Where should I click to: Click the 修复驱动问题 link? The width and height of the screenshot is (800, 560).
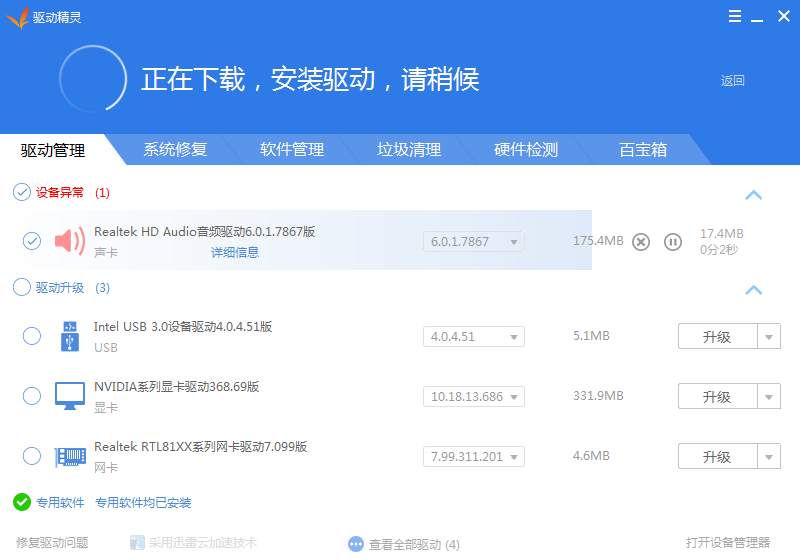52,542
